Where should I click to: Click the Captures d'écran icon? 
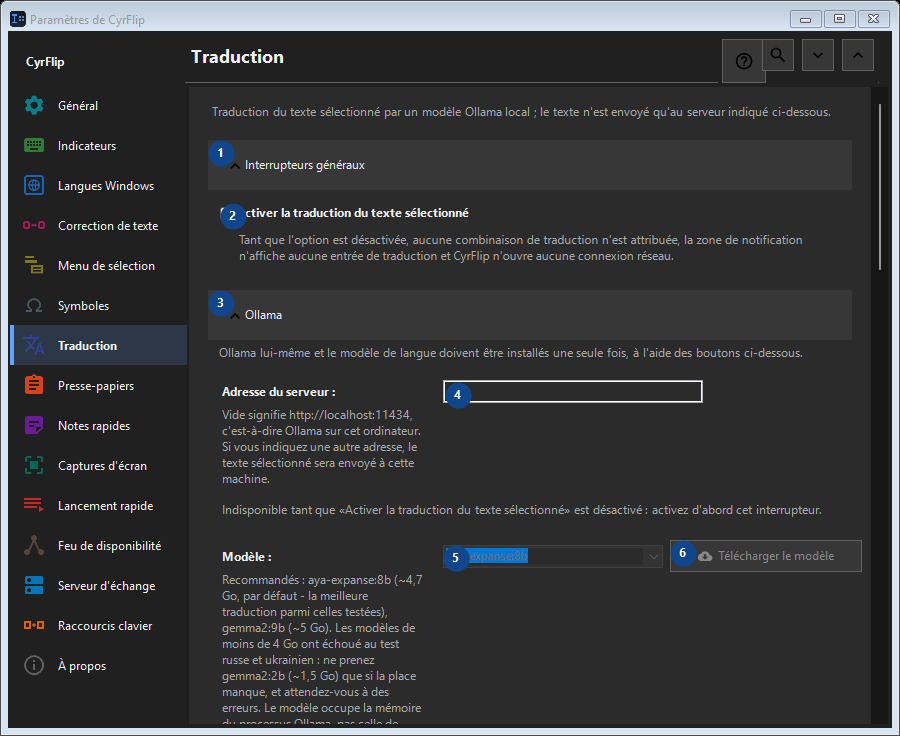pos(34,466)
